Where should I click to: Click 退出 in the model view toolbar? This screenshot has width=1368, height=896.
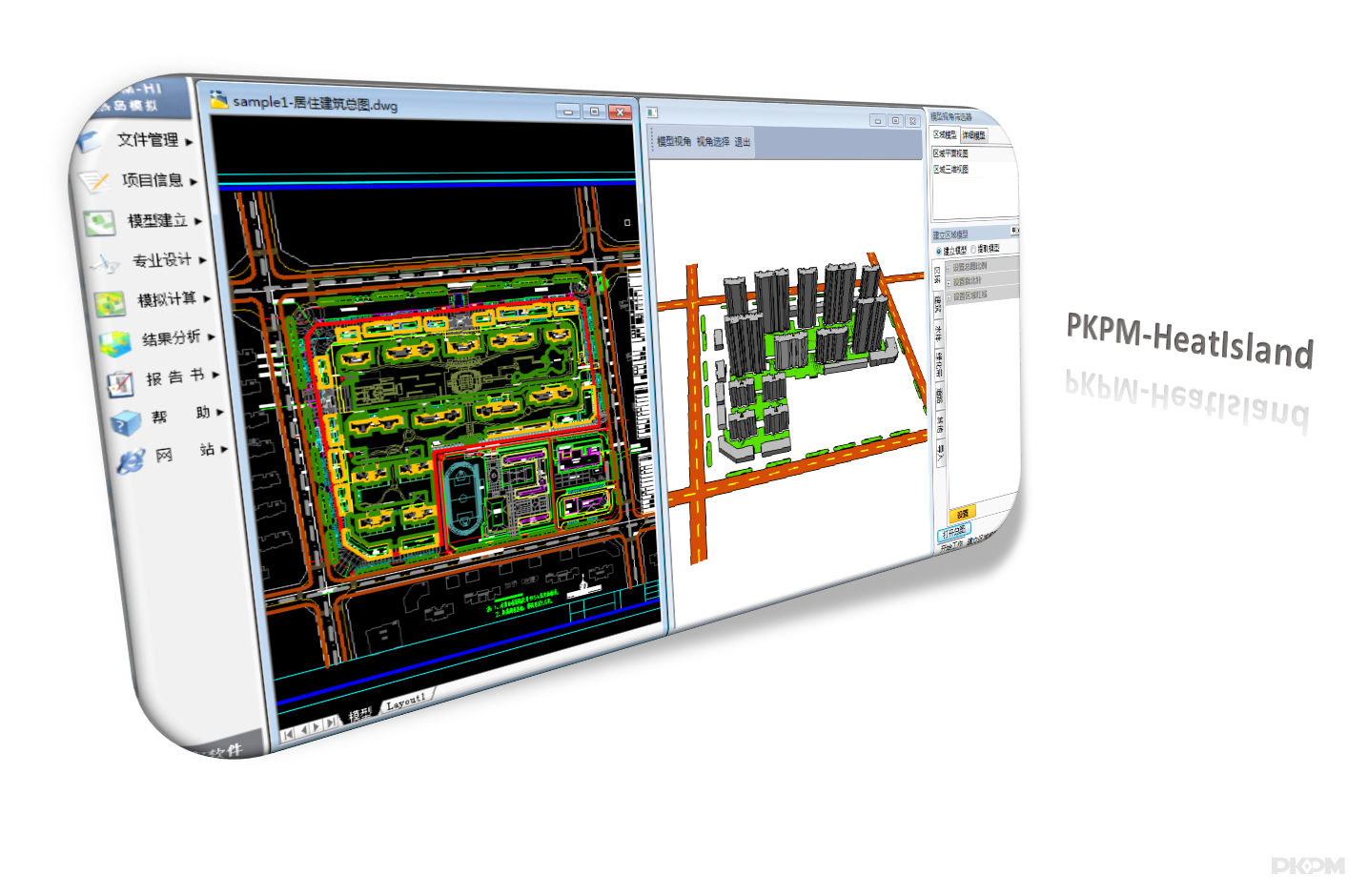click(742, 142)
